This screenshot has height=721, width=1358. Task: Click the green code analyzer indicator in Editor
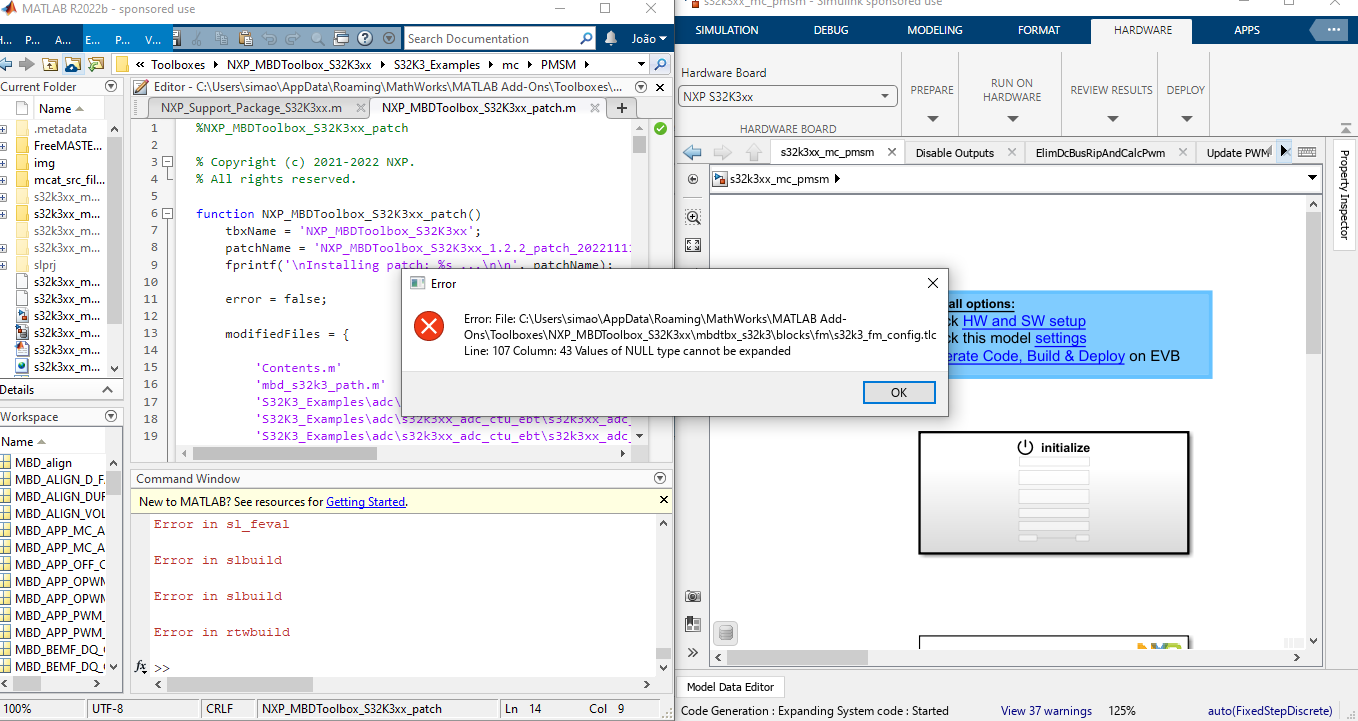point(657,128)
